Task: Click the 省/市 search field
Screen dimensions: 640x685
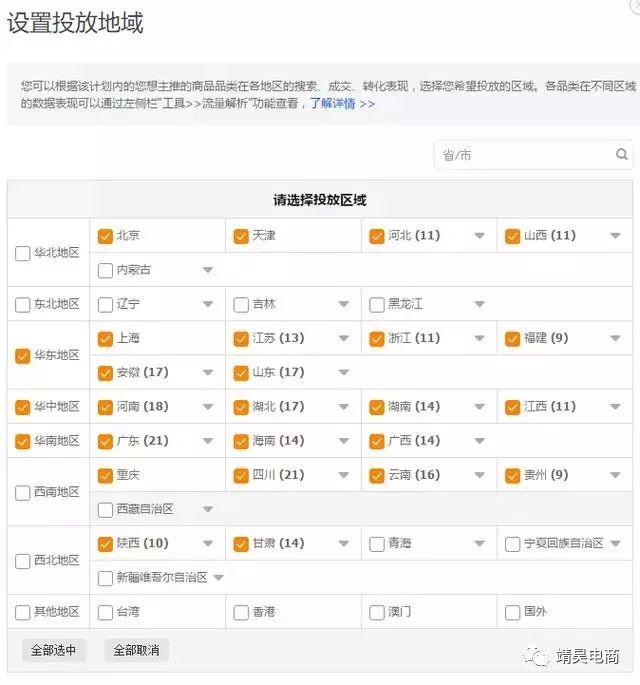Action: pos(533,155)
